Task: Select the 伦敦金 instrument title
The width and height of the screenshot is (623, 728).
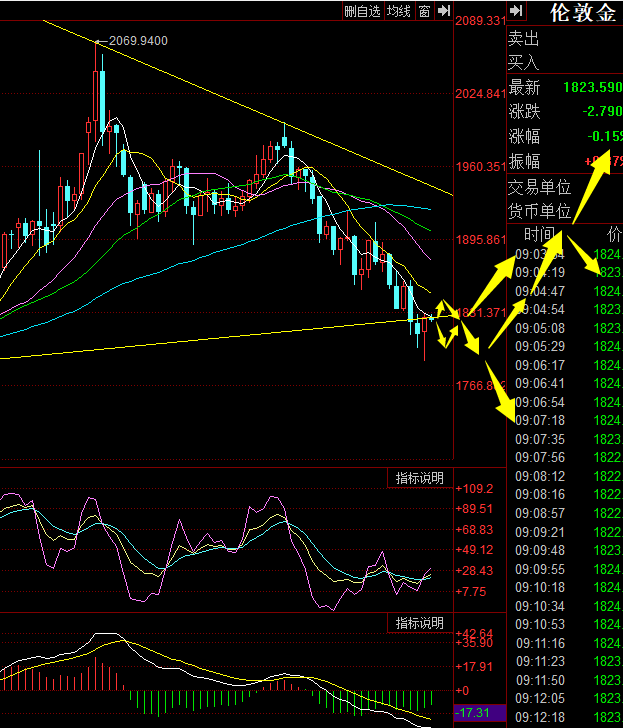Action: (x=583, y=13)
